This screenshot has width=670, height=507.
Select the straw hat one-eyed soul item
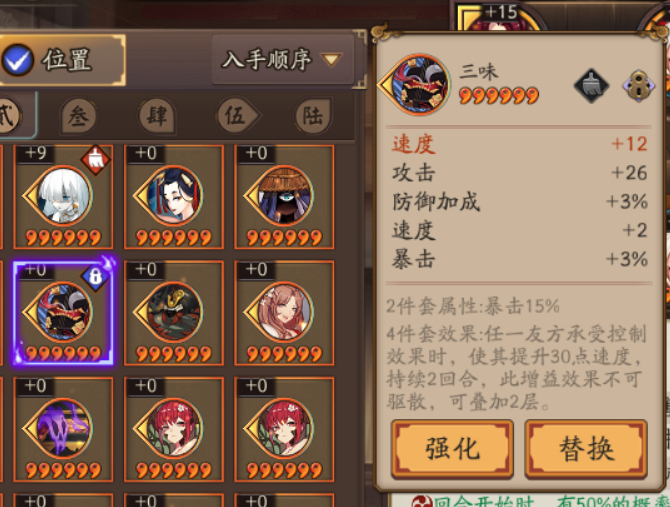tap(284, 197)
